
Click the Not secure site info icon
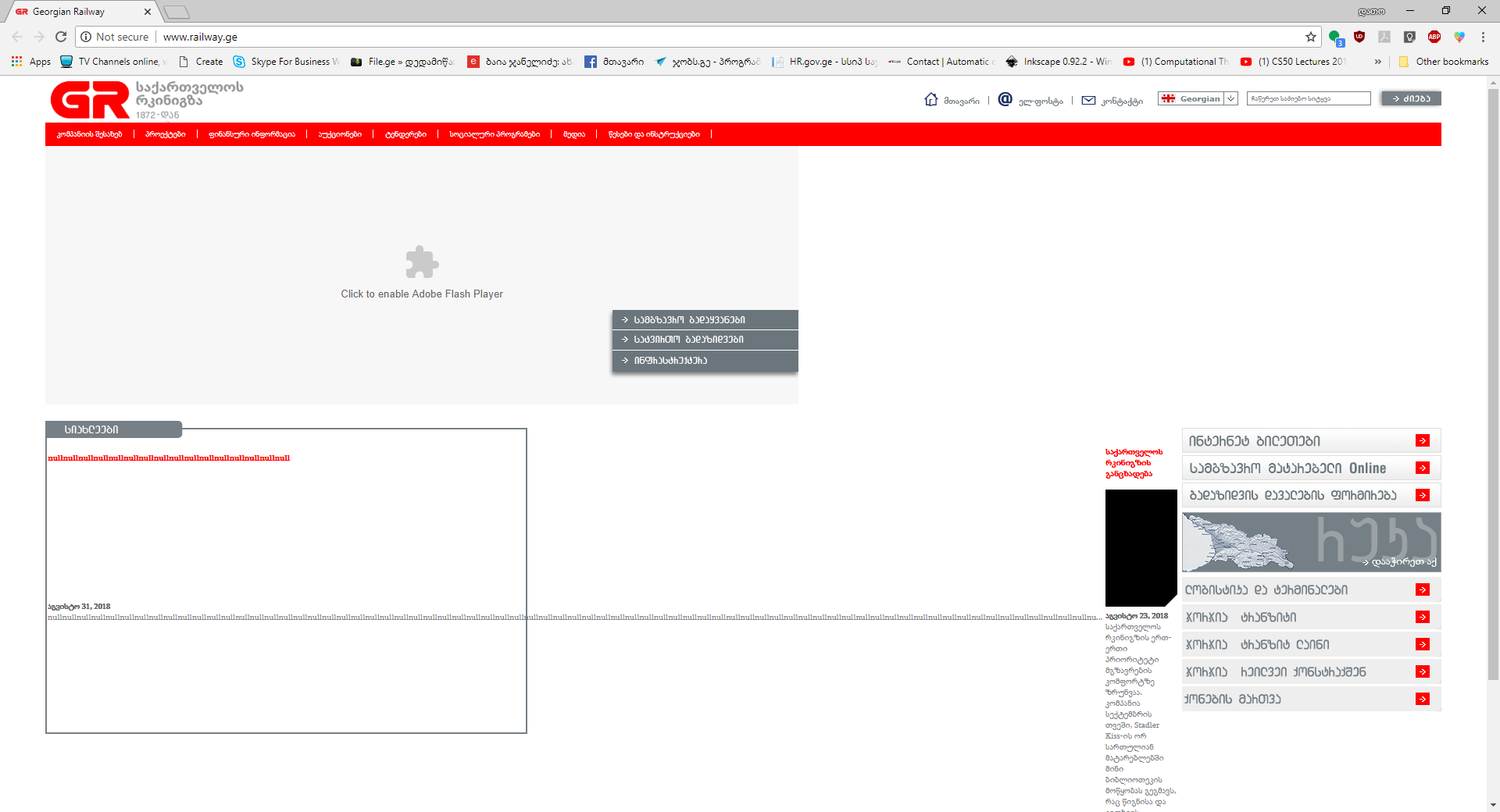[86, 37]
